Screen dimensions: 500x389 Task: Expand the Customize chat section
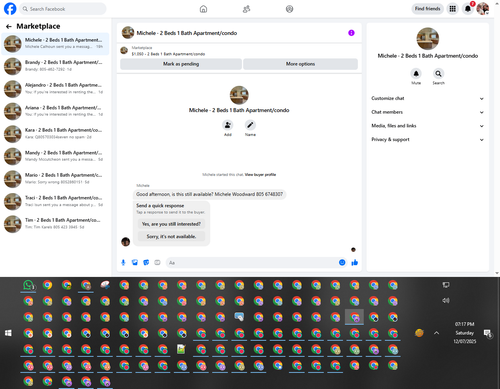(x=428, y=98)
